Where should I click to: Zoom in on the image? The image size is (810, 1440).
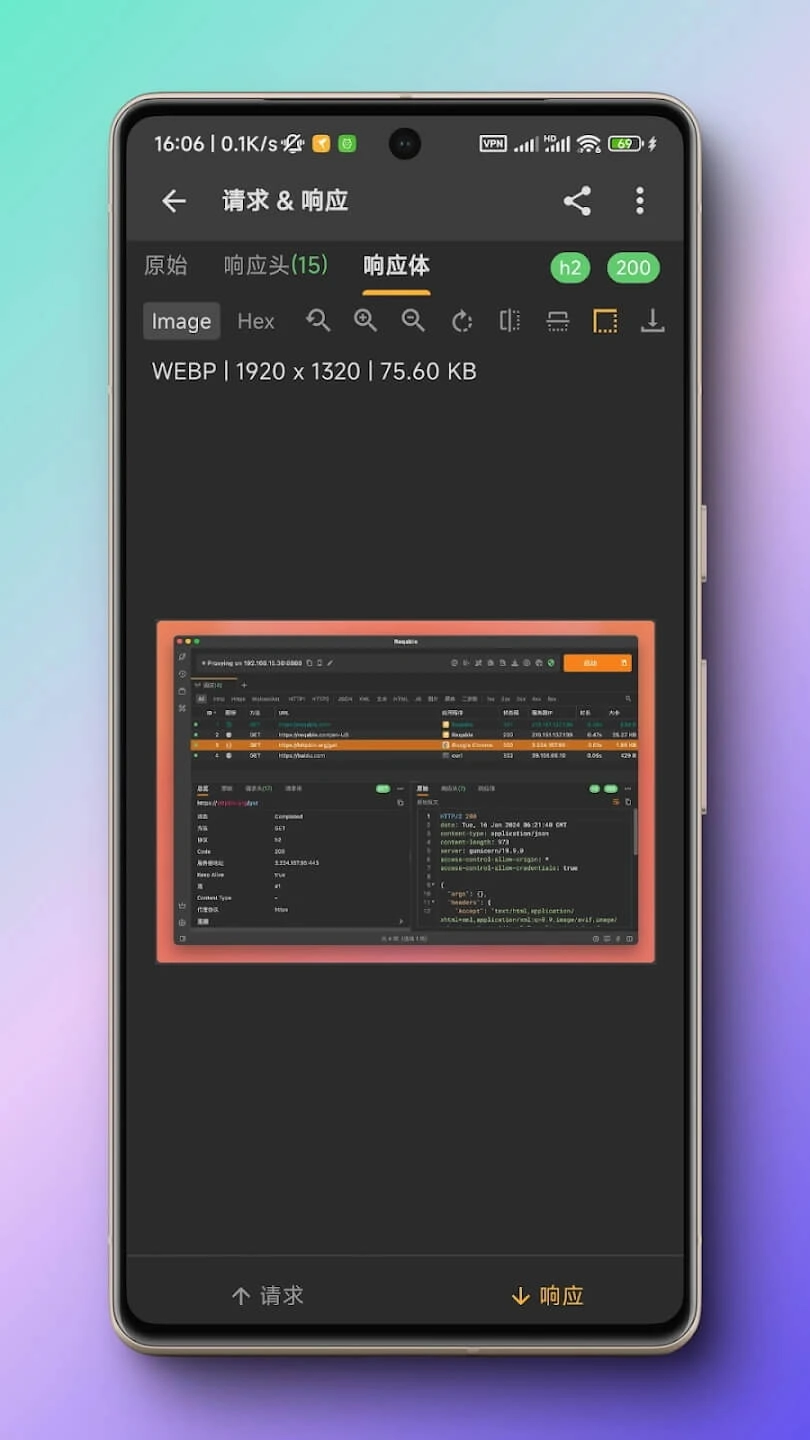pyautogui.click(x=365, y=321)
